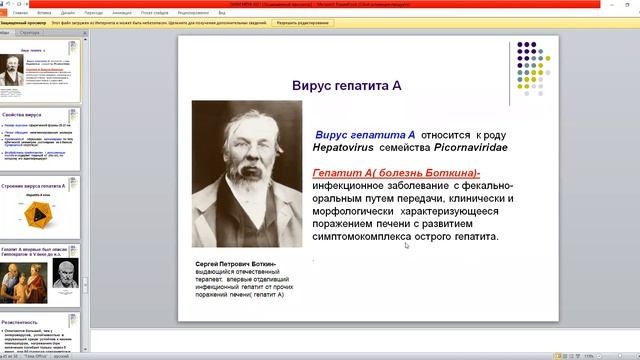Image resolution: width=640 pixels, height=360 pixels.
Task: Click thumbnail pane scroll up arrow
Action: (85, 39)
